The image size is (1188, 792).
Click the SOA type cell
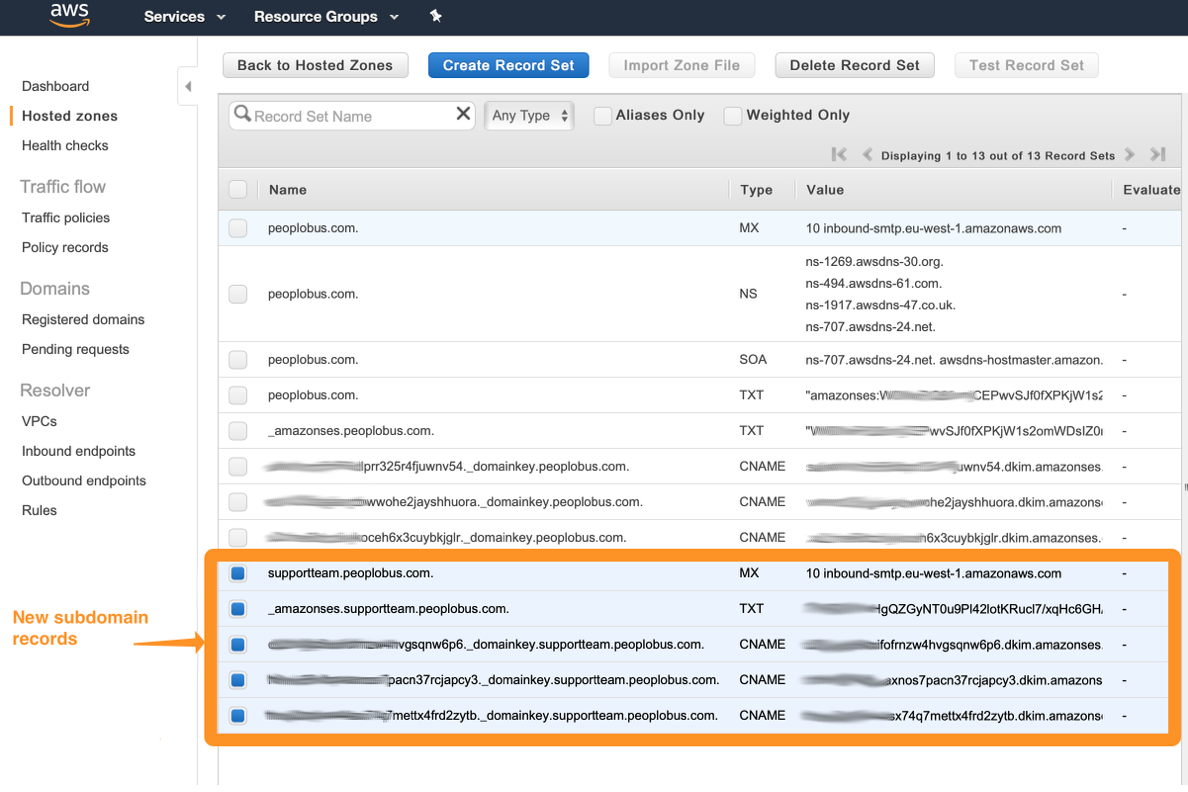(753, 359)
